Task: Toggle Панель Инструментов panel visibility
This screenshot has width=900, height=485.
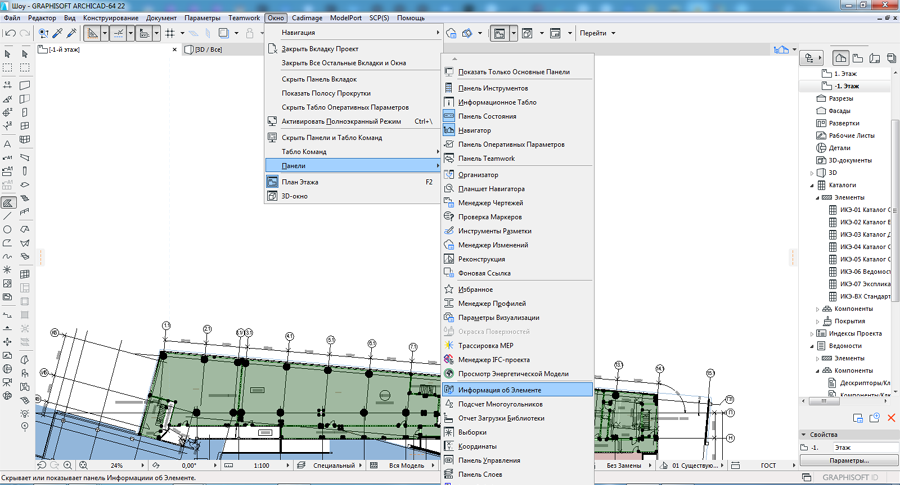Action: 518,88
